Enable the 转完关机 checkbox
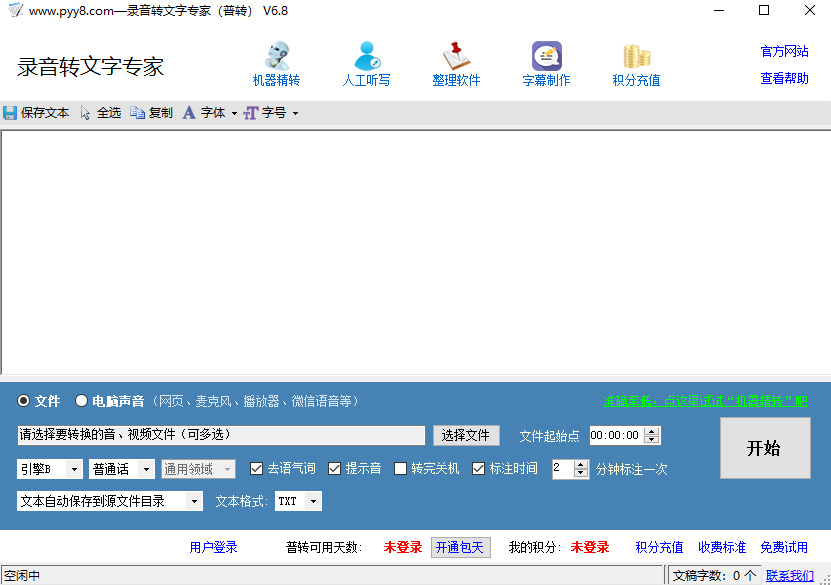 point(401,468)
